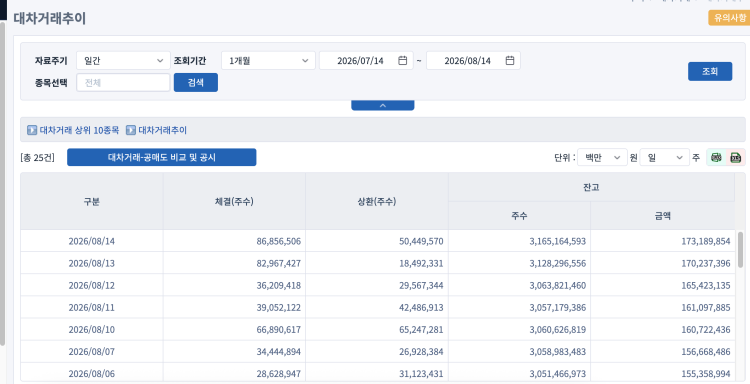The image size is (750, 384).
Task: Click arrow icon beside 대차거래 상위 10종목
Action: (32, 130)
